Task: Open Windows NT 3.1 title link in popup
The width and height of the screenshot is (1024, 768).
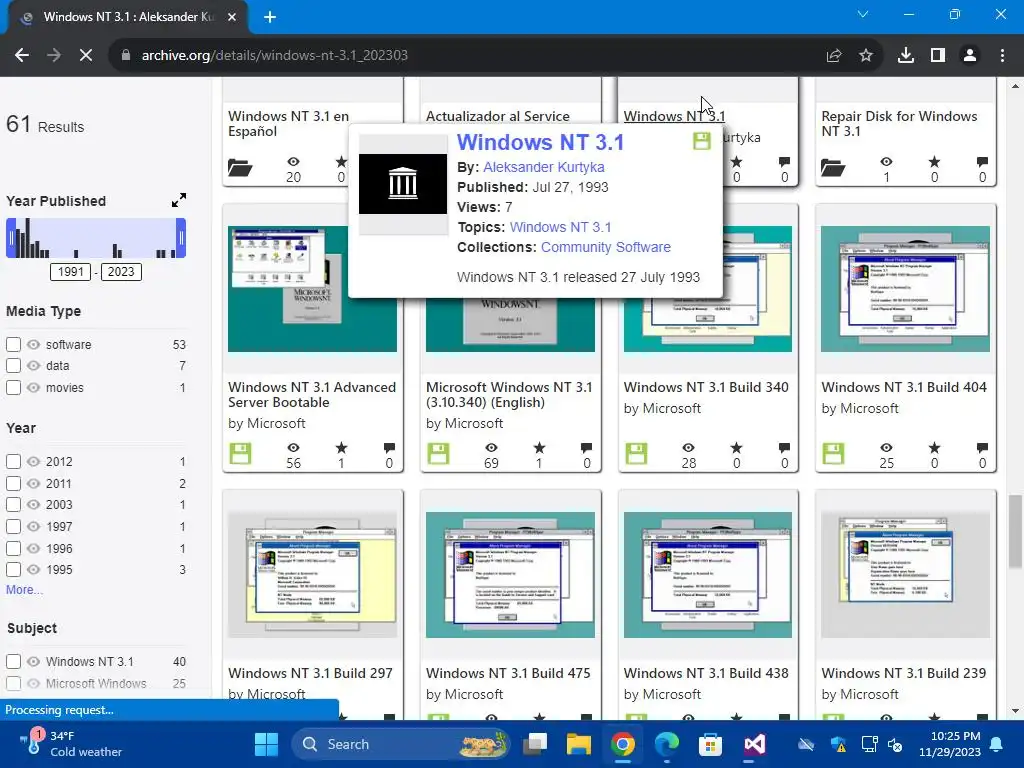Action: (540, 142)
